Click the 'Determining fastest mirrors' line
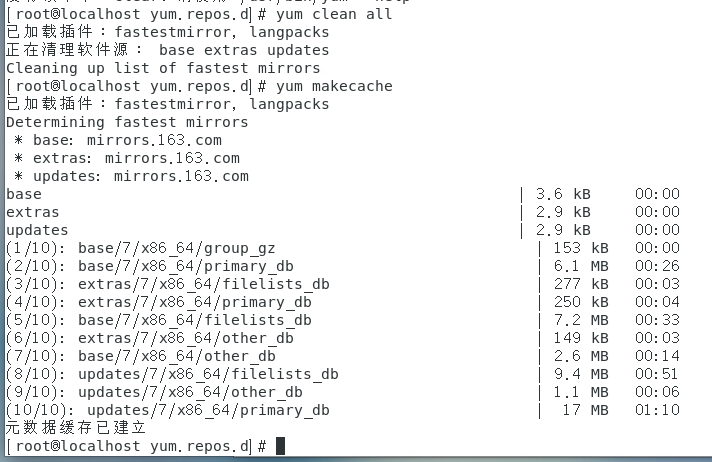The width and height of the screenshot is (712, 462). (x=127, y=122)
